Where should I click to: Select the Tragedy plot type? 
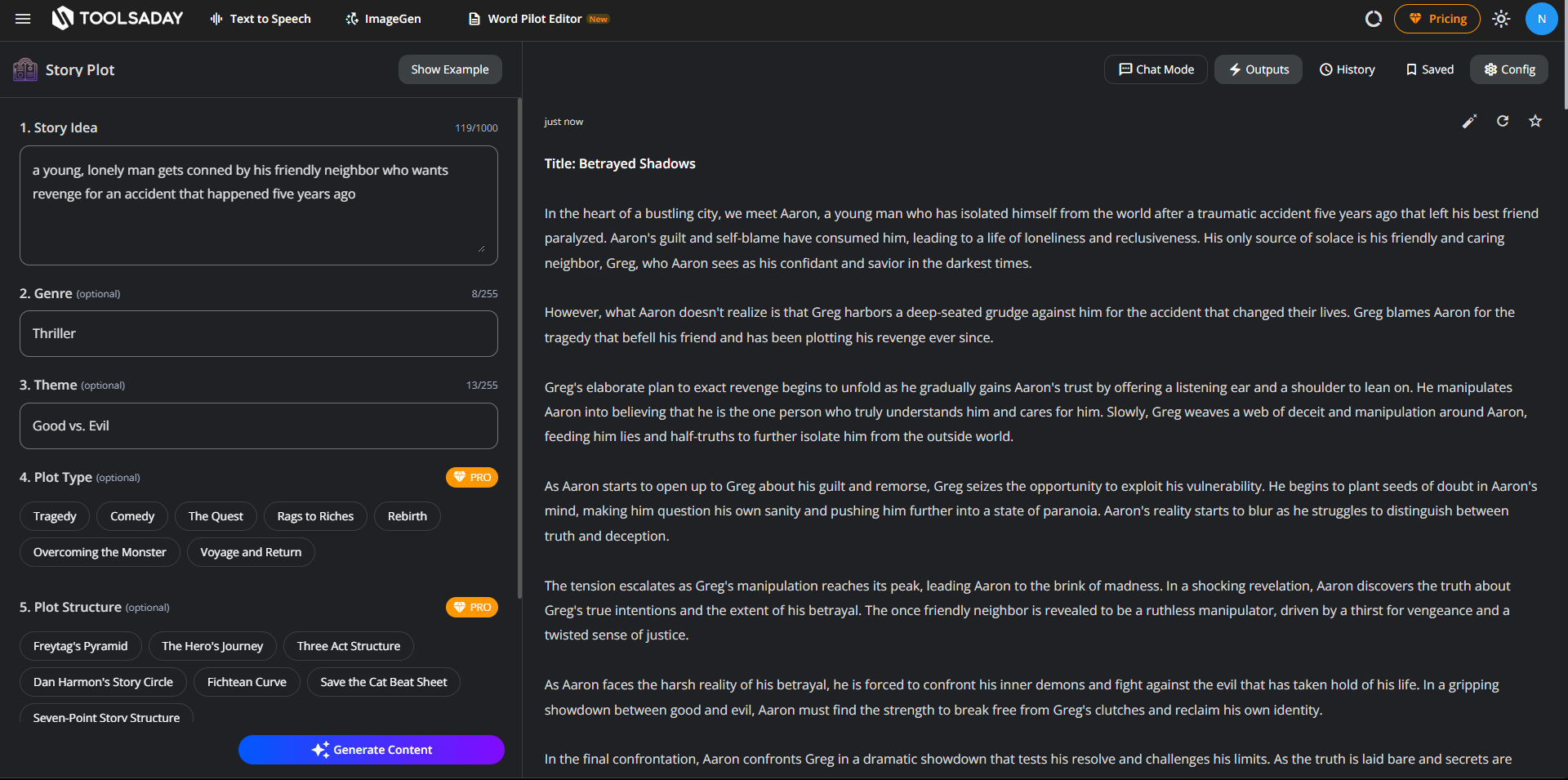[55, 516]
